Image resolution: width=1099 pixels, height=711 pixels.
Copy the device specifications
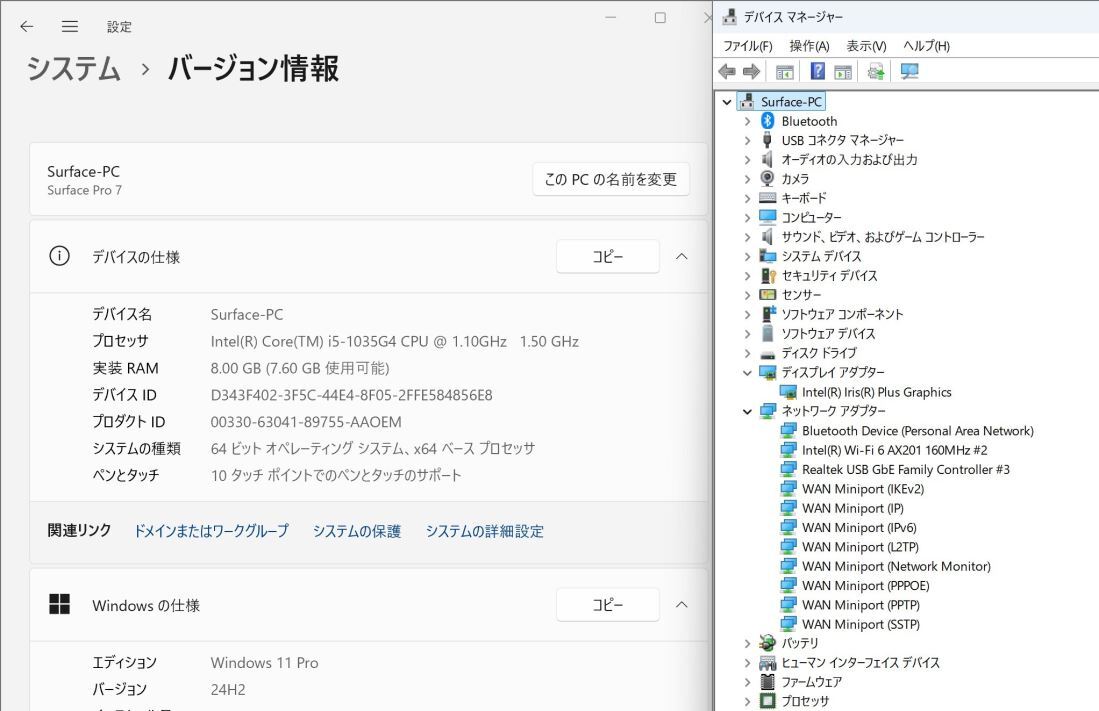(608, 257)
